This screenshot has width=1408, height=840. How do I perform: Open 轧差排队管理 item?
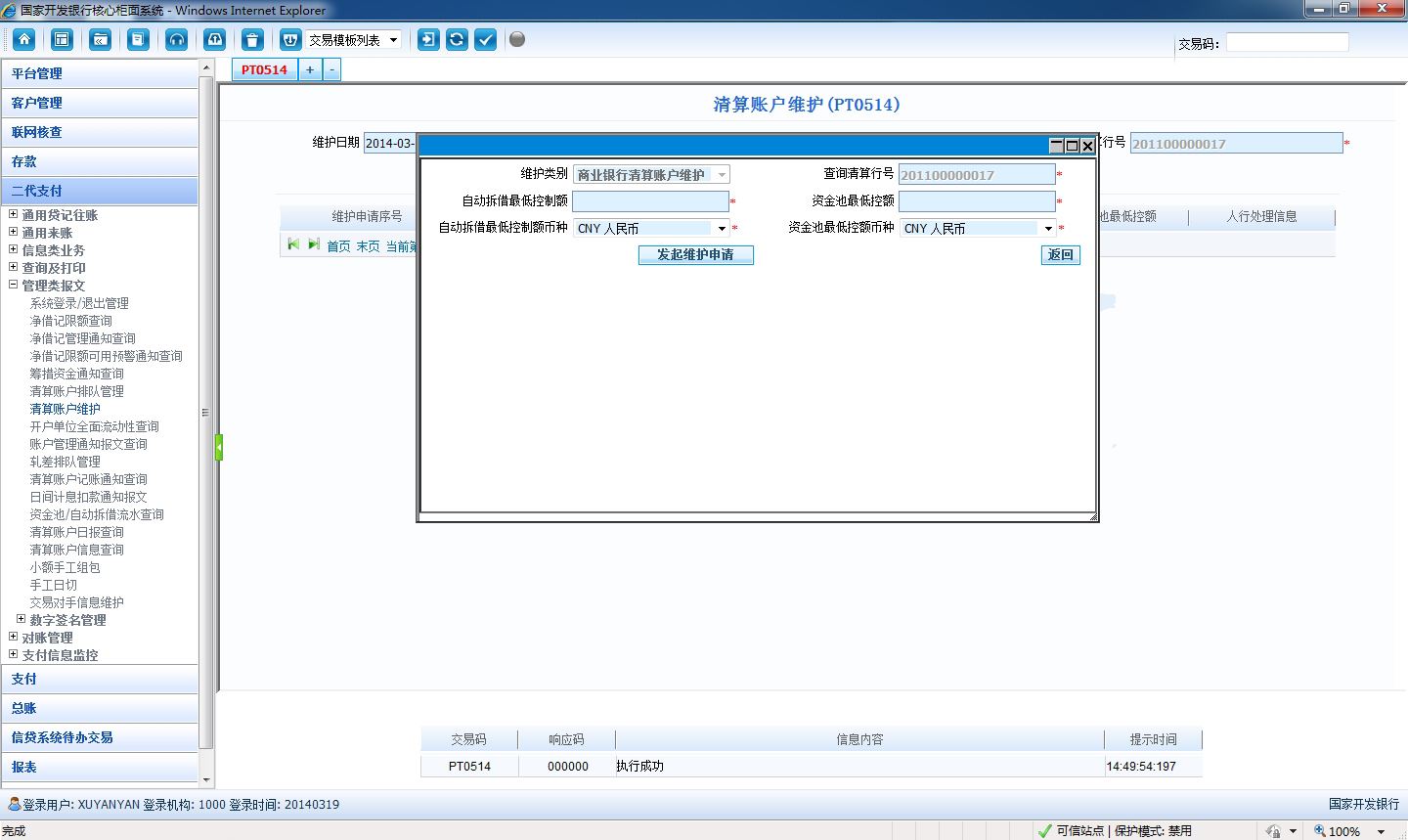click(x=65, y=462)
